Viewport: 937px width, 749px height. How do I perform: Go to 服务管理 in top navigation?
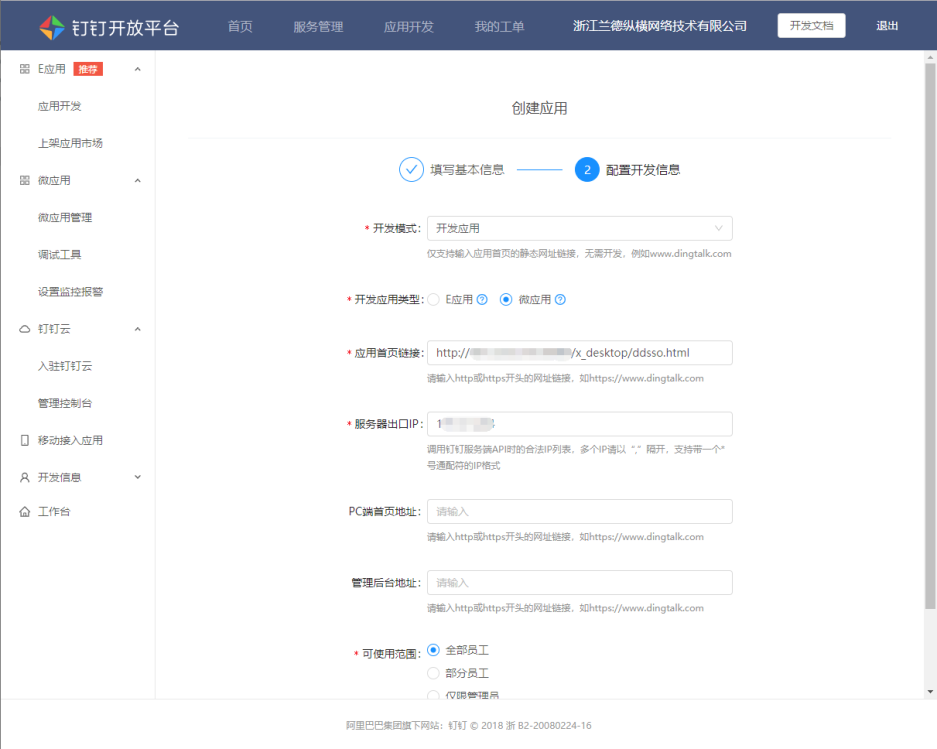click(x=318, y=26)
